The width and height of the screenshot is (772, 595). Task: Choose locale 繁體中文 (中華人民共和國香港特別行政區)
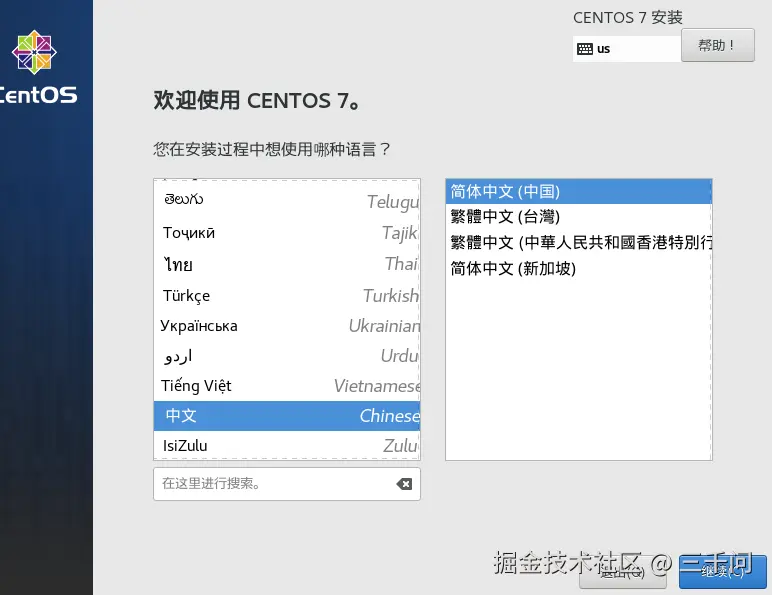[x=579, y=242]
